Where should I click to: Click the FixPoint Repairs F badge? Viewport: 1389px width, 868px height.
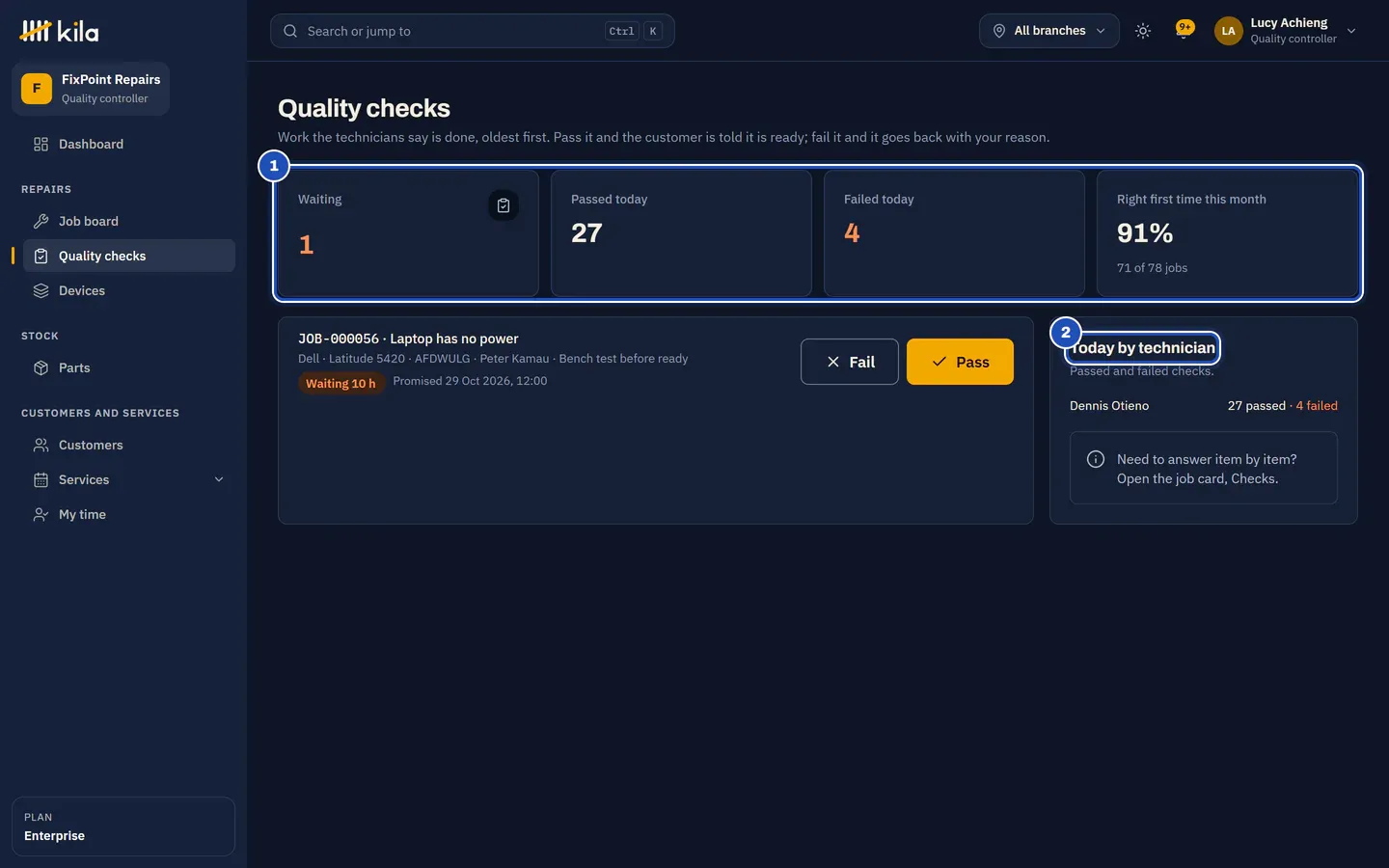click(37, 89)
